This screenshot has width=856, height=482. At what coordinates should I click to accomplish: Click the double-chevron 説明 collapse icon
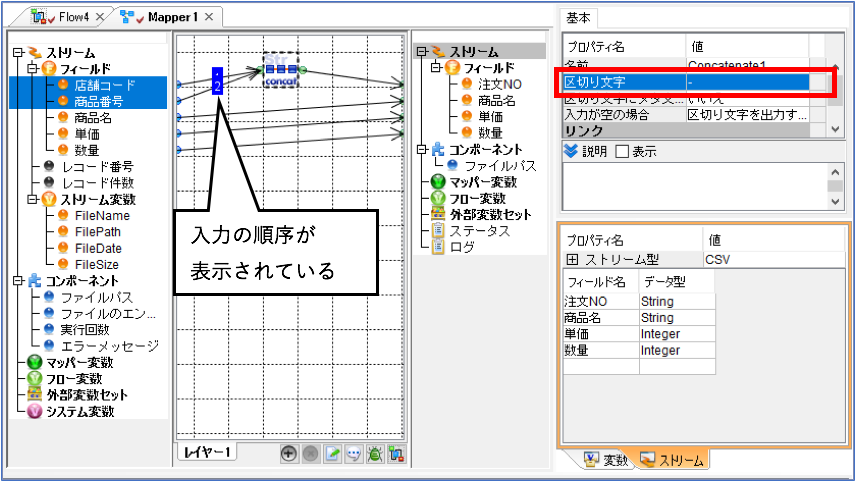pos(570,151)
